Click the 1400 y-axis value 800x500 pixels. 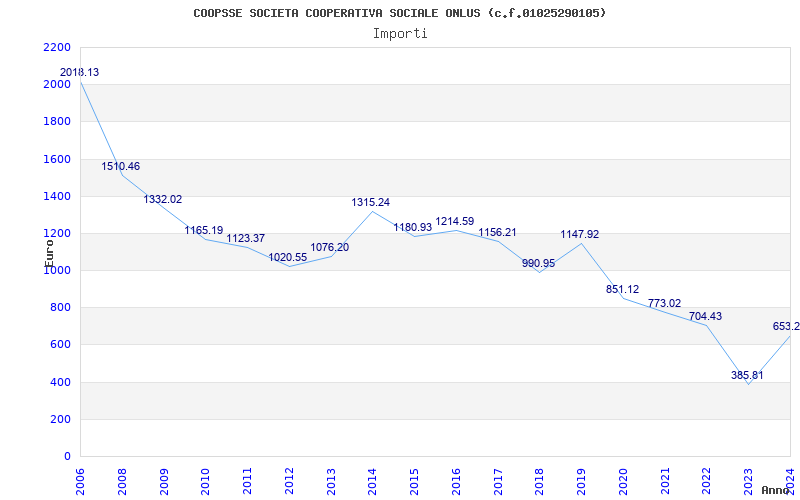(x=57, y=196)
